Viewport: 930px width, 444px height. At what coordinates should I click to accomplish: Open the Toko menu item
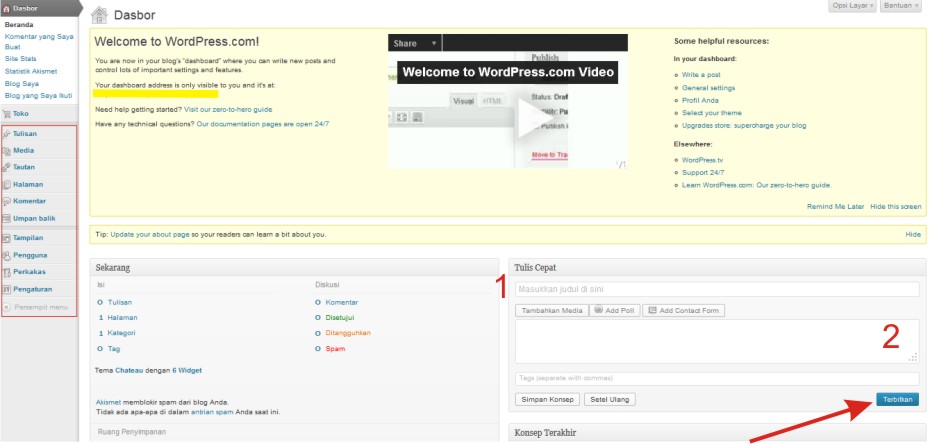coord(21,113)
